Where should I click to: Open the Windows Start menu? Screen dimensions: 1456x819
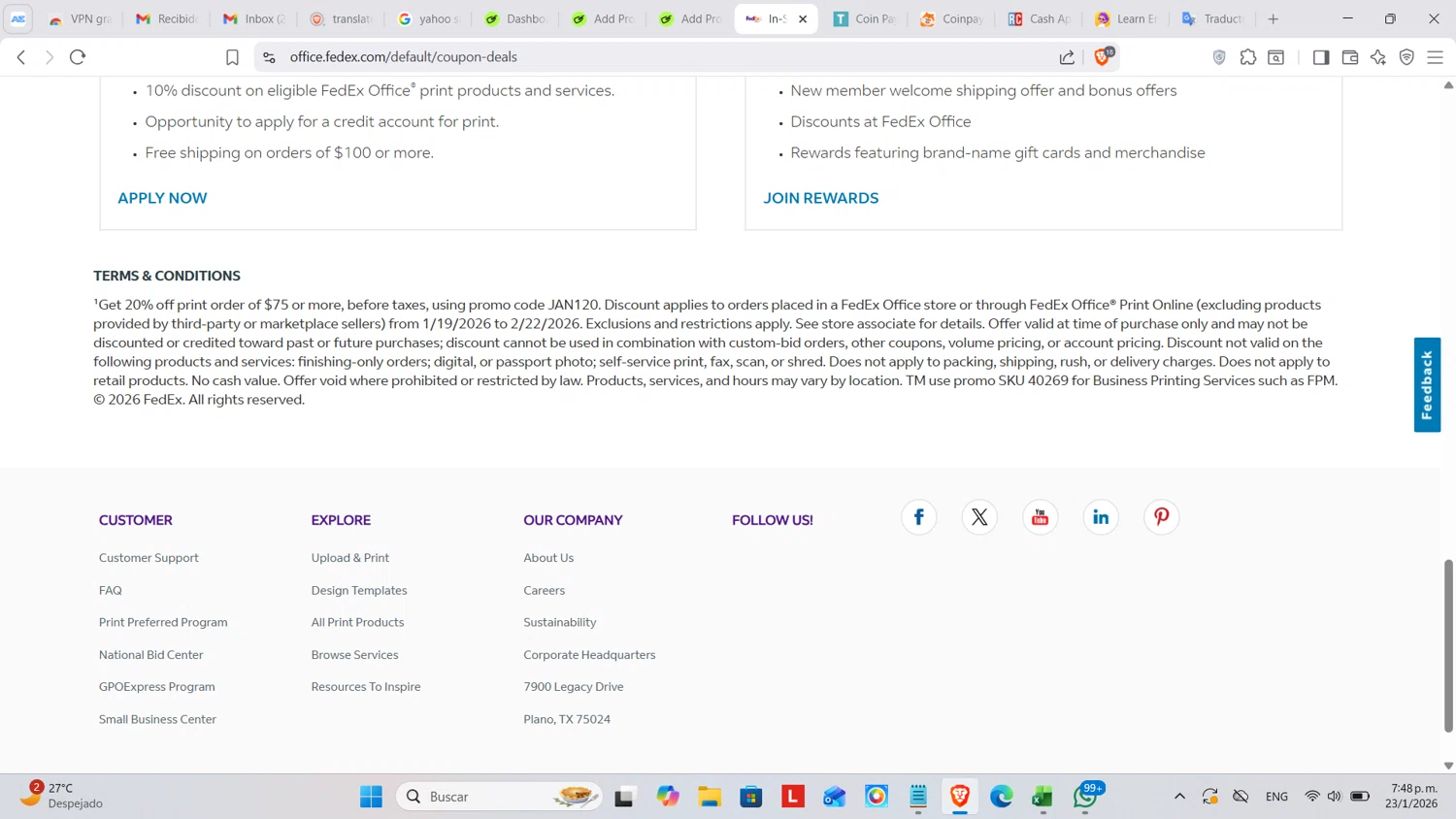click(x=371, y=797)
